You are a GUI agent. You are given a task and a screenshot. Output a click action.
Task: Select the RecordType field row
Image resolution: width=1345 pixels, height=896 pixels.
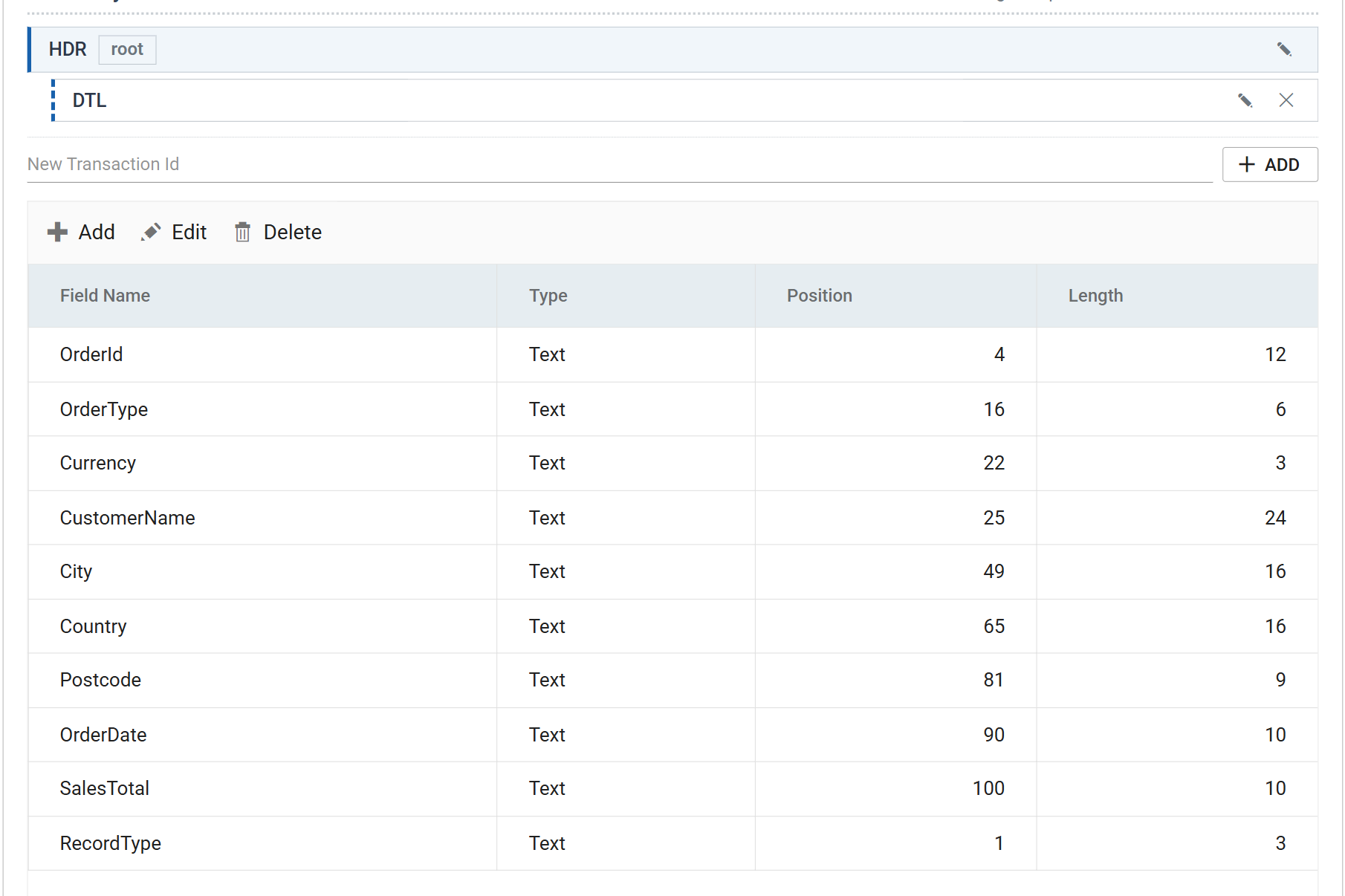(x=672, y=843)
